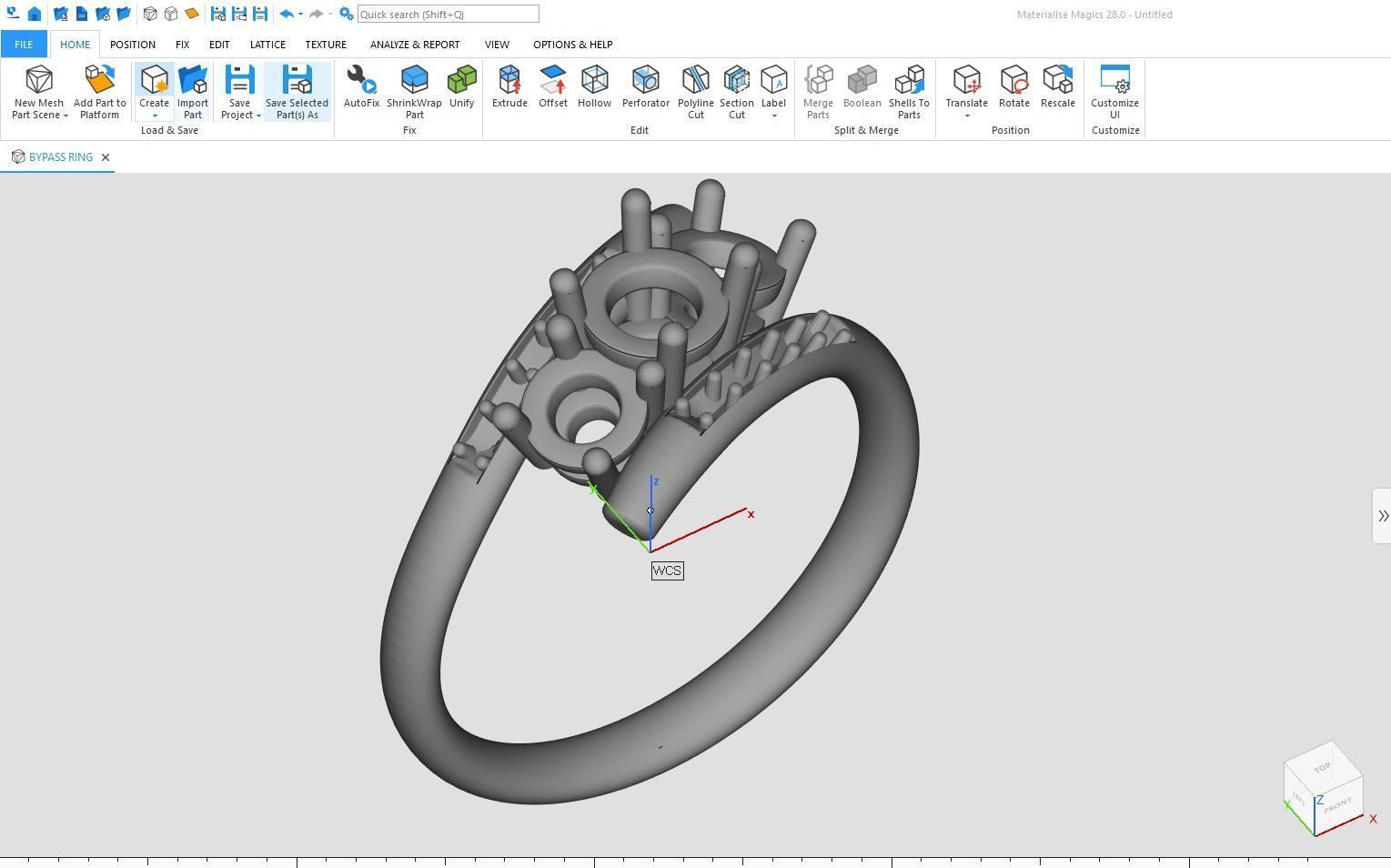Expand the Save Project dropdown arrow
1391x868 pixels.
click(258, 116)
